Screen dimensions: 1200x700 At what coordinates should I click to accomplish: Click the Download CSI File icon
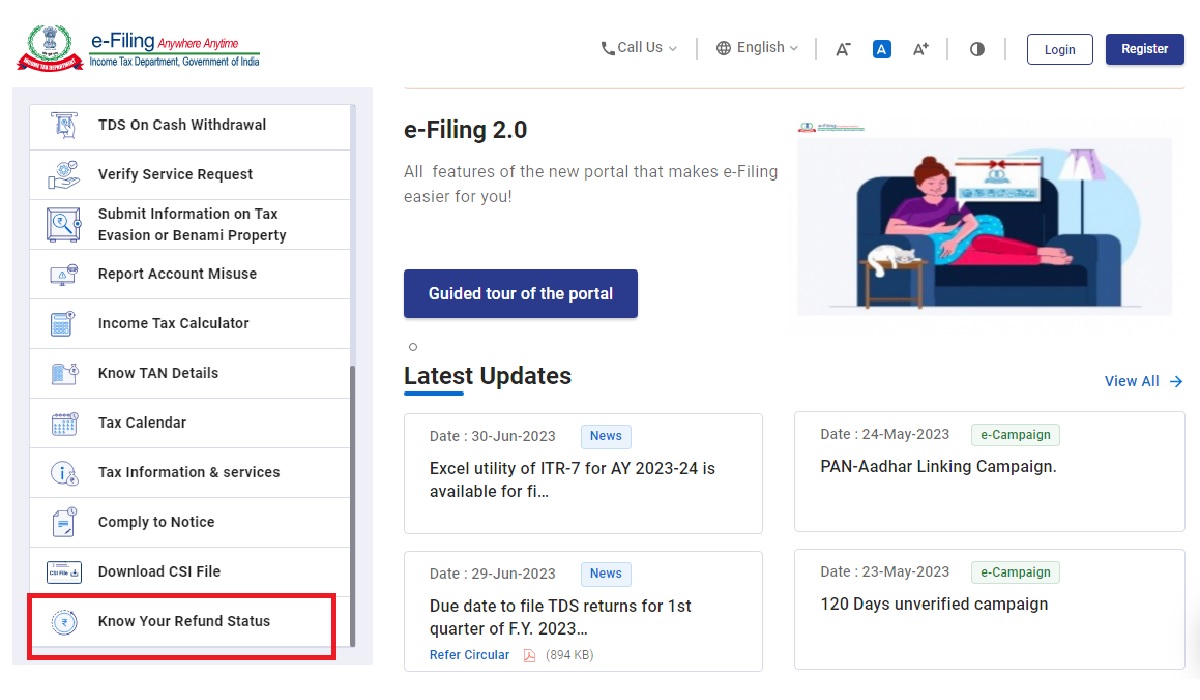click(x=64, y=572)
